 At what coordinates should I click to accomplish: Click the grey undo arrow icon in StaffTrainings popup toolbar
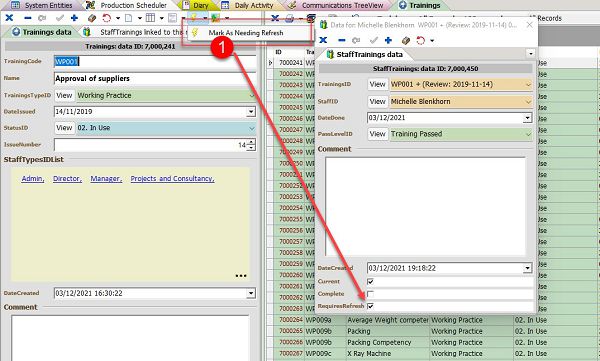pyautogui.click(x=356, y=40)
